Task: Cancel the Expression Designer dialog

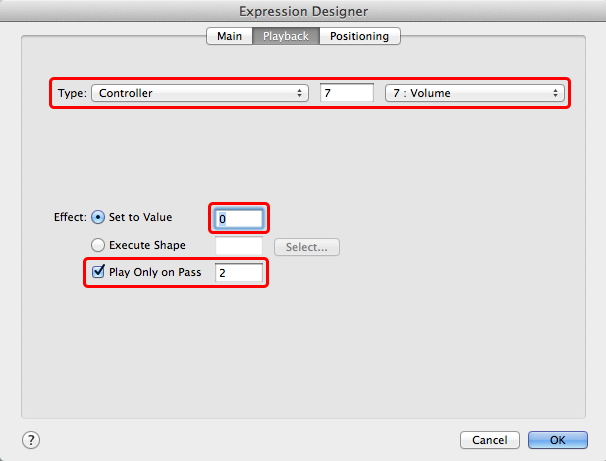Action: (489, 440)
